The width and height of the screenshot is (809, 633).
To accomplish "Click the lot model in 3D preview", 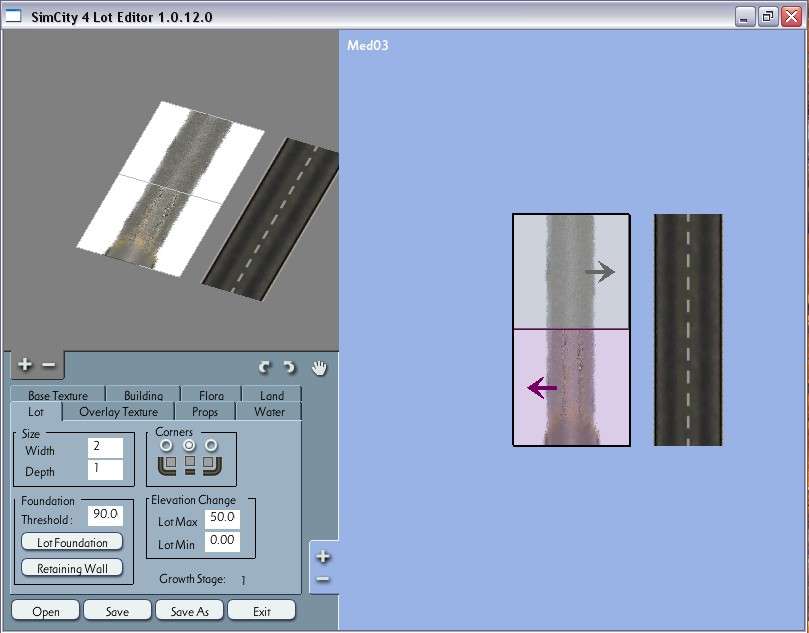I will click(170, 188).
